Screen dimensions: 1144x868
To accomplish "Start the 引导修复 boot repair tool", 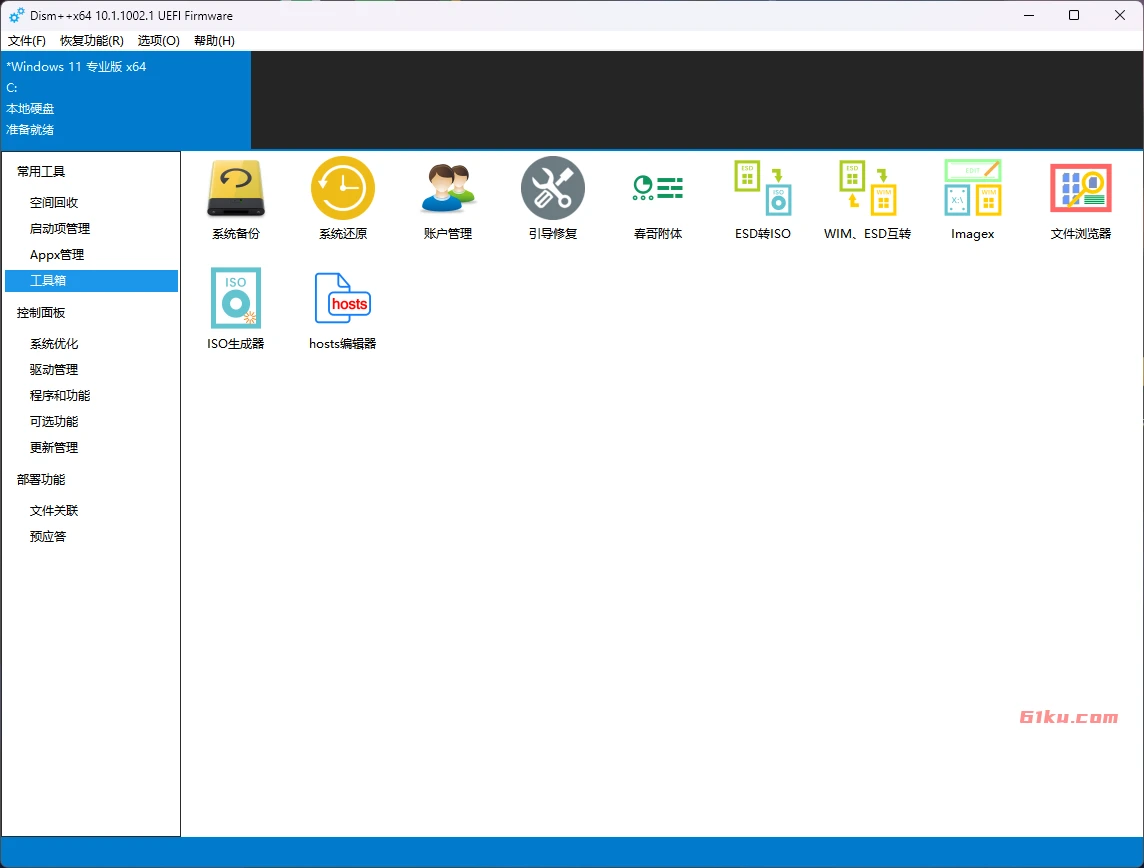I will coord(553,198).
